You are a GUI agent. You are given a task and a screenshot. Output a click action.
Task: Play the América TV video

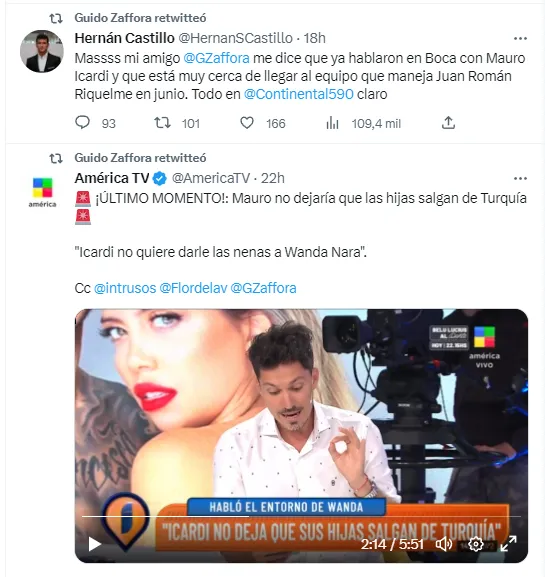point(95,544)
